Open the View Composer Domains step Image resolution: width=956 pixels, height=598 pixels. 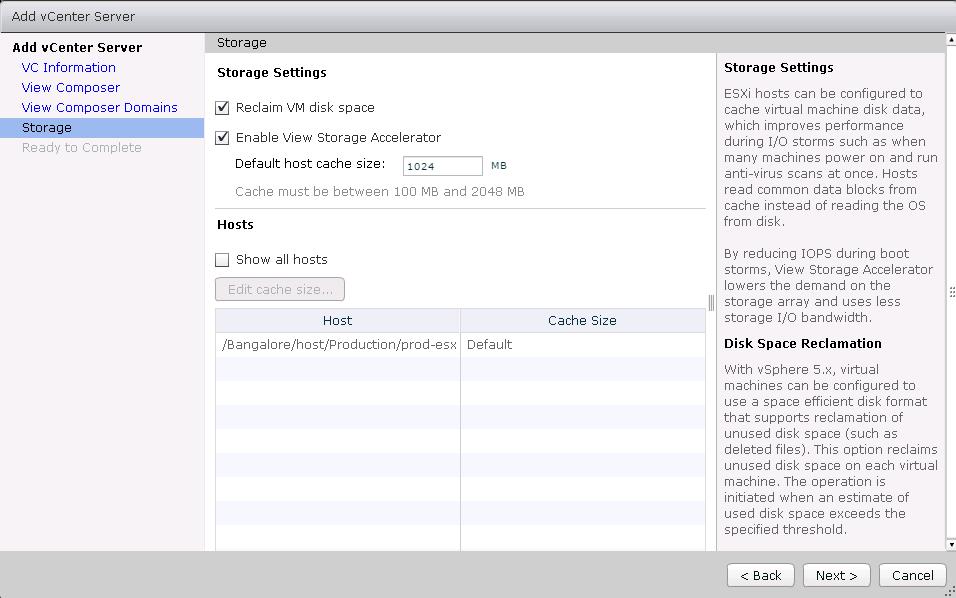100,108
